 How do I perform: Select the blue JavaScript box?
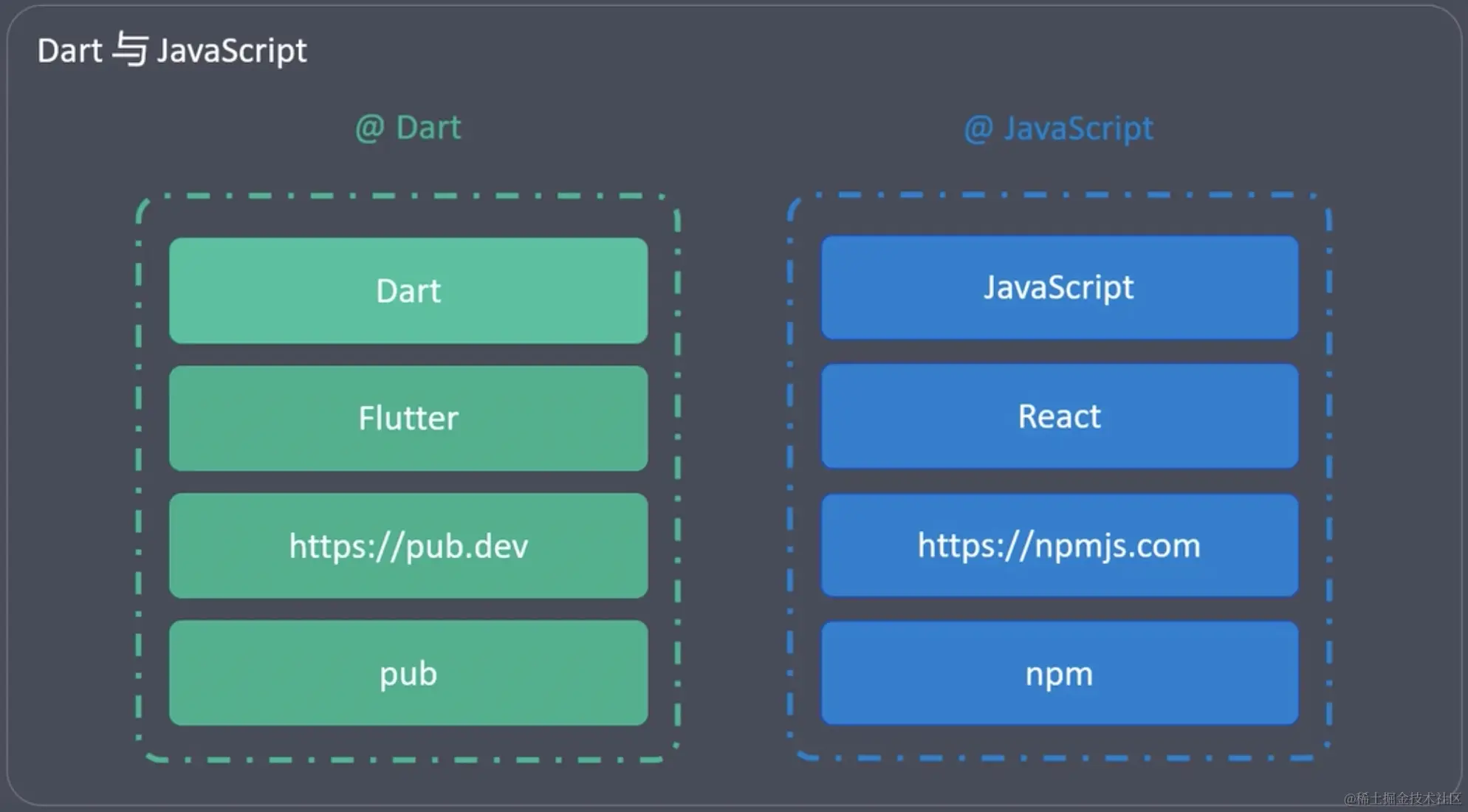[1059, 287]
